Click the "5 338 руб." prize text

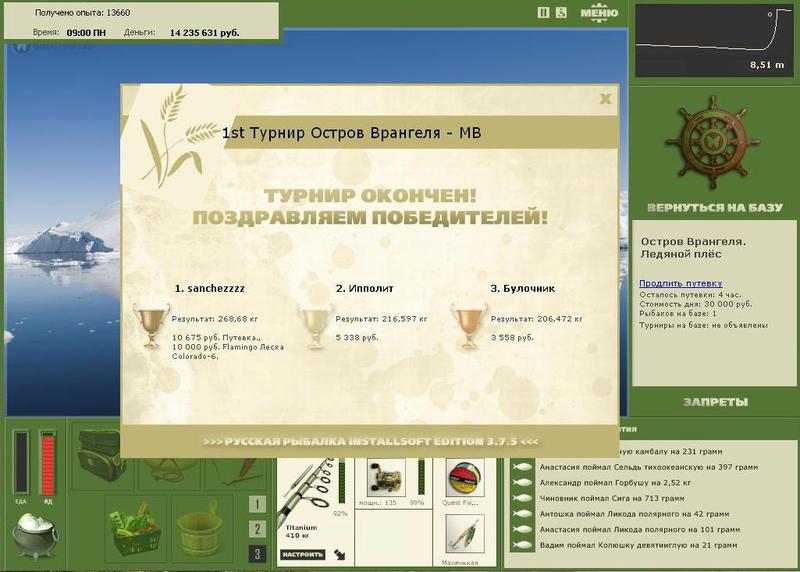click(357, 337)
